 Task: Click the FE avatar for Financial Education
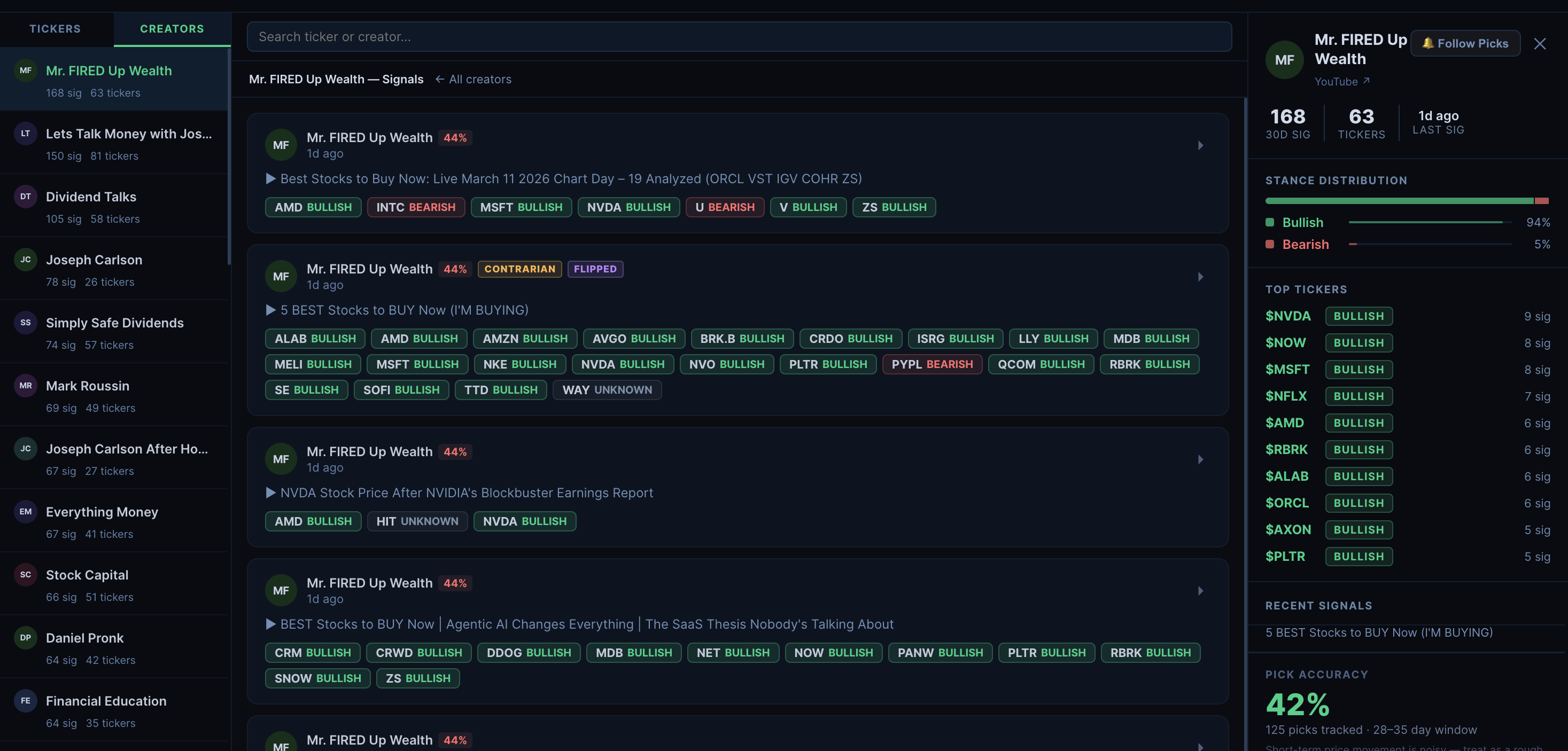pyautogui.click(x=26, y=700)
